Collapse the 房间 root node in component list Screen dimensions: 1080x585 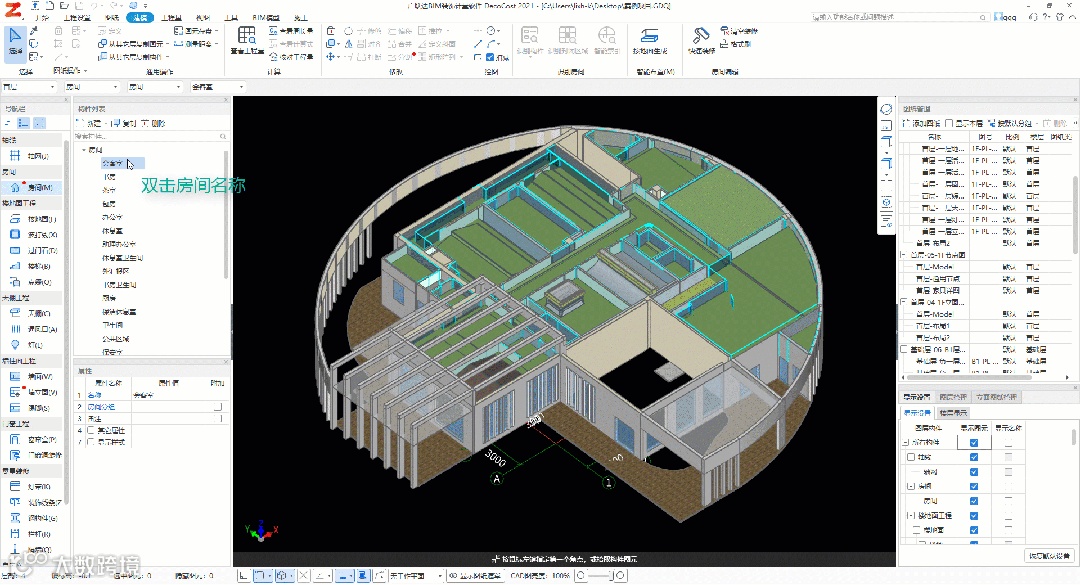coord(84,150)
